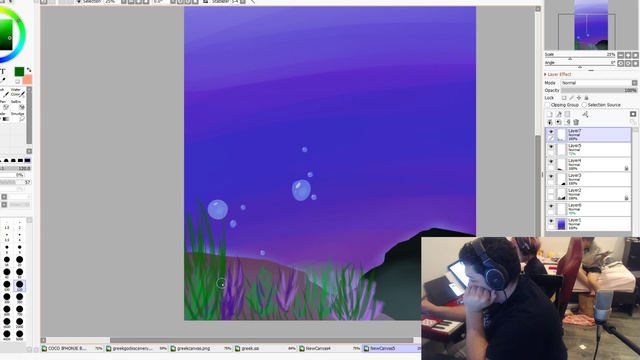Image resolution: width=640 pixels, height=360 pixels.
Task: Select the green foreground color swatch
Action: click(x=19, y=71)
